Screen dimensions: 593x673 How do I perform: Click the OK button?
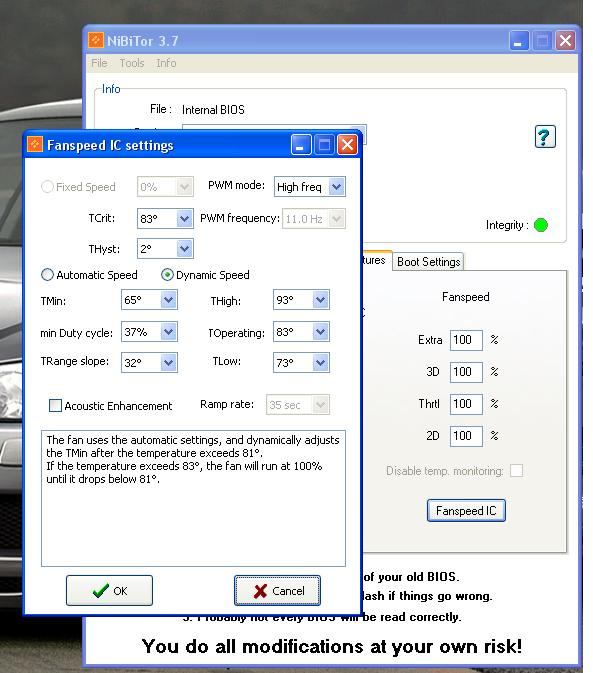click(x=109, y=591)
